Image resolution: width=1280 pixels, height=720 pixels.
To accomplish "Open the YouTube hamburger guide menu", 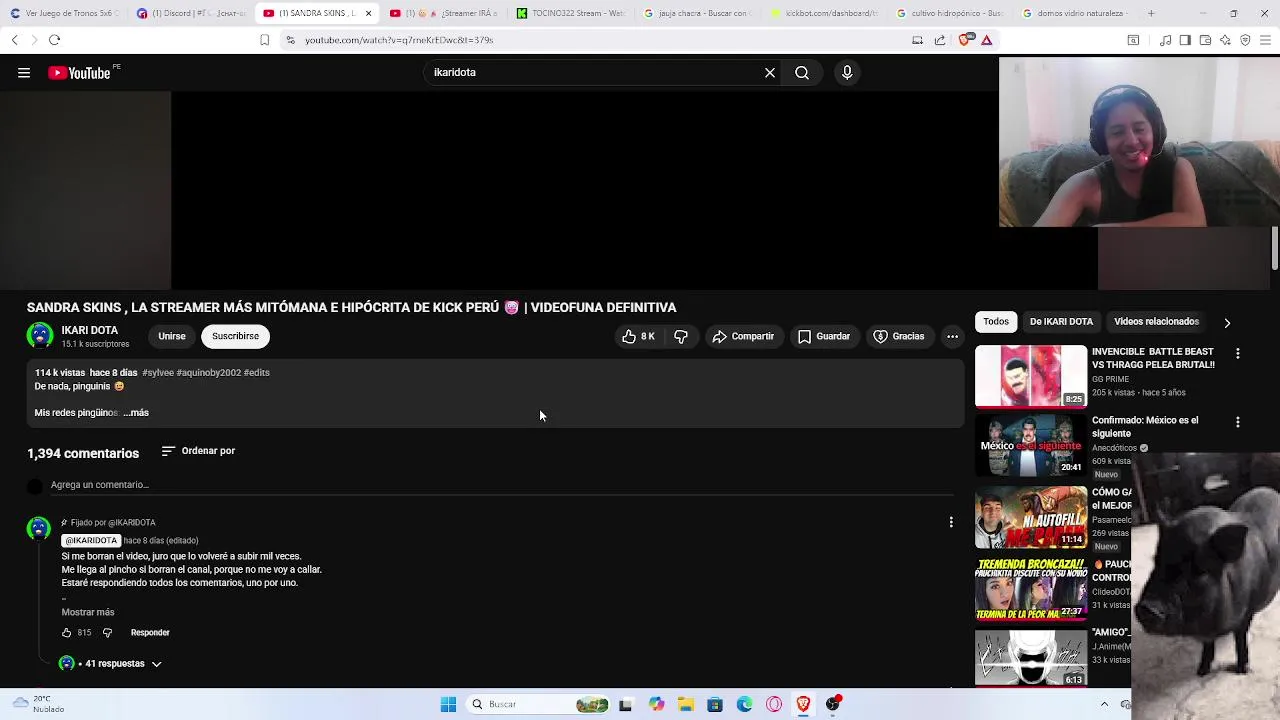I will coord(24,73).
